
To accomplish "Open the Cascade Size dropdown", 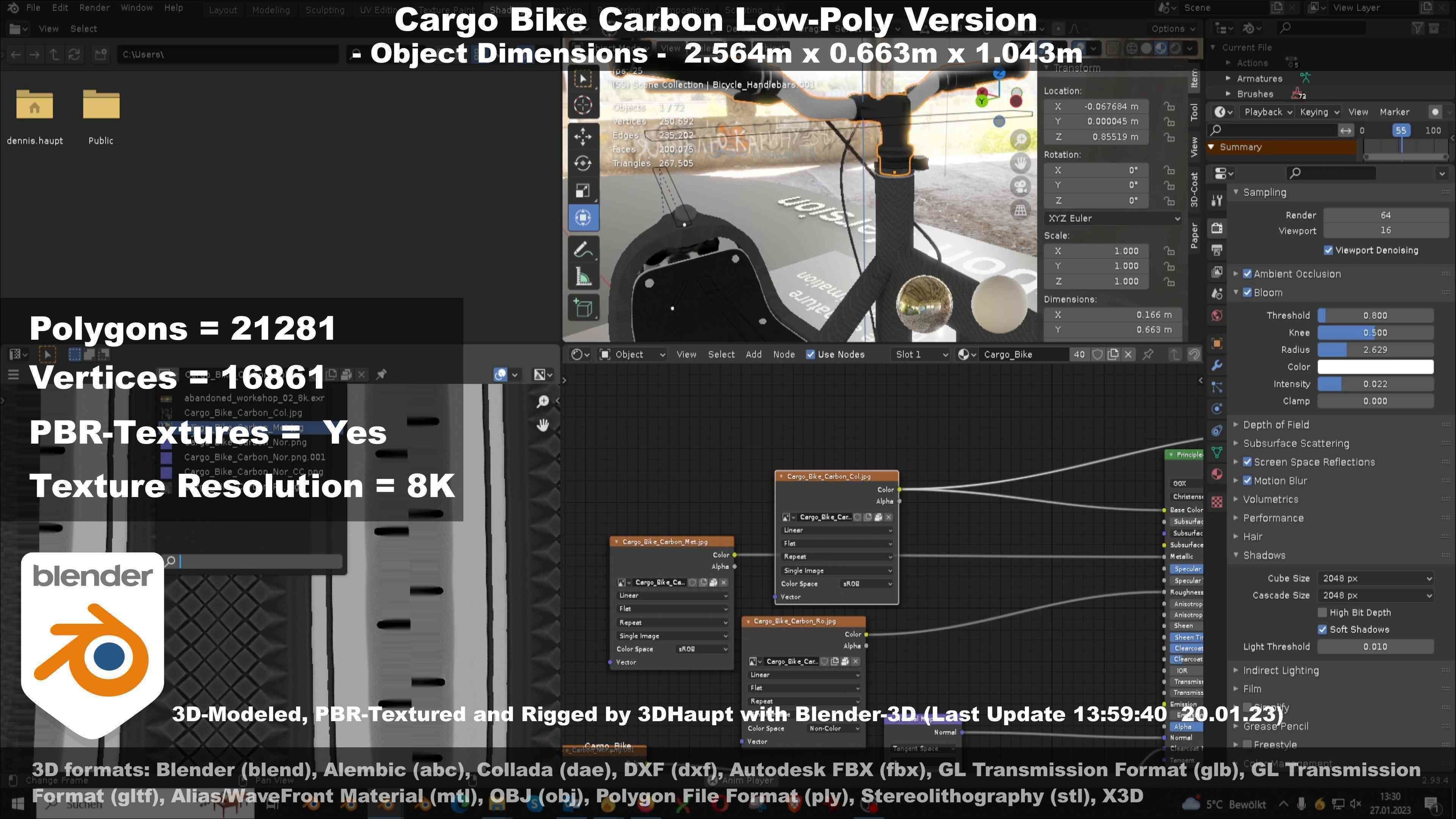I will tap(1375, 595).
